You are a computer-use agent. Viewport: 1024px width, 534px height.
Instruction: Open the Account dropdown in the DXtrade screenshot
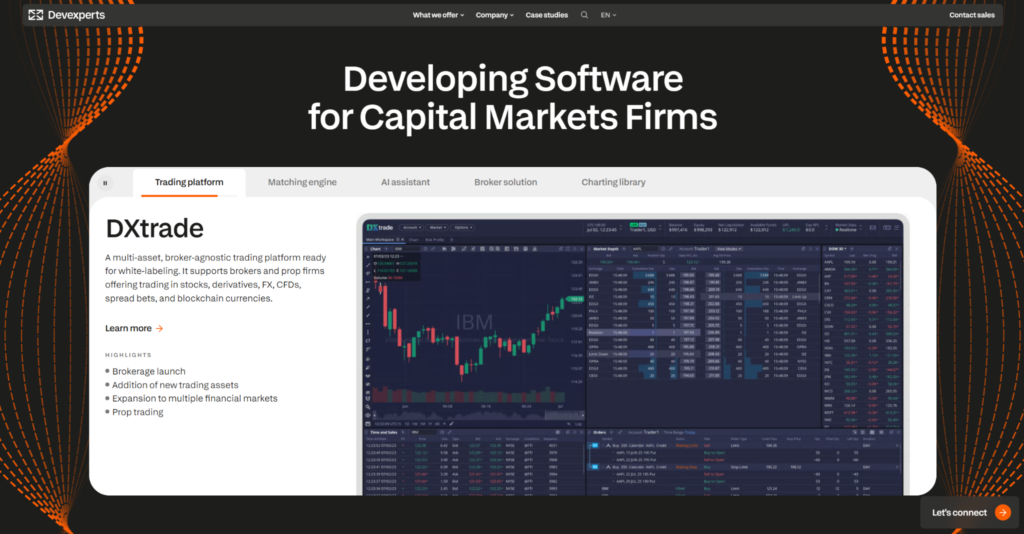click(x=411, y=228)
